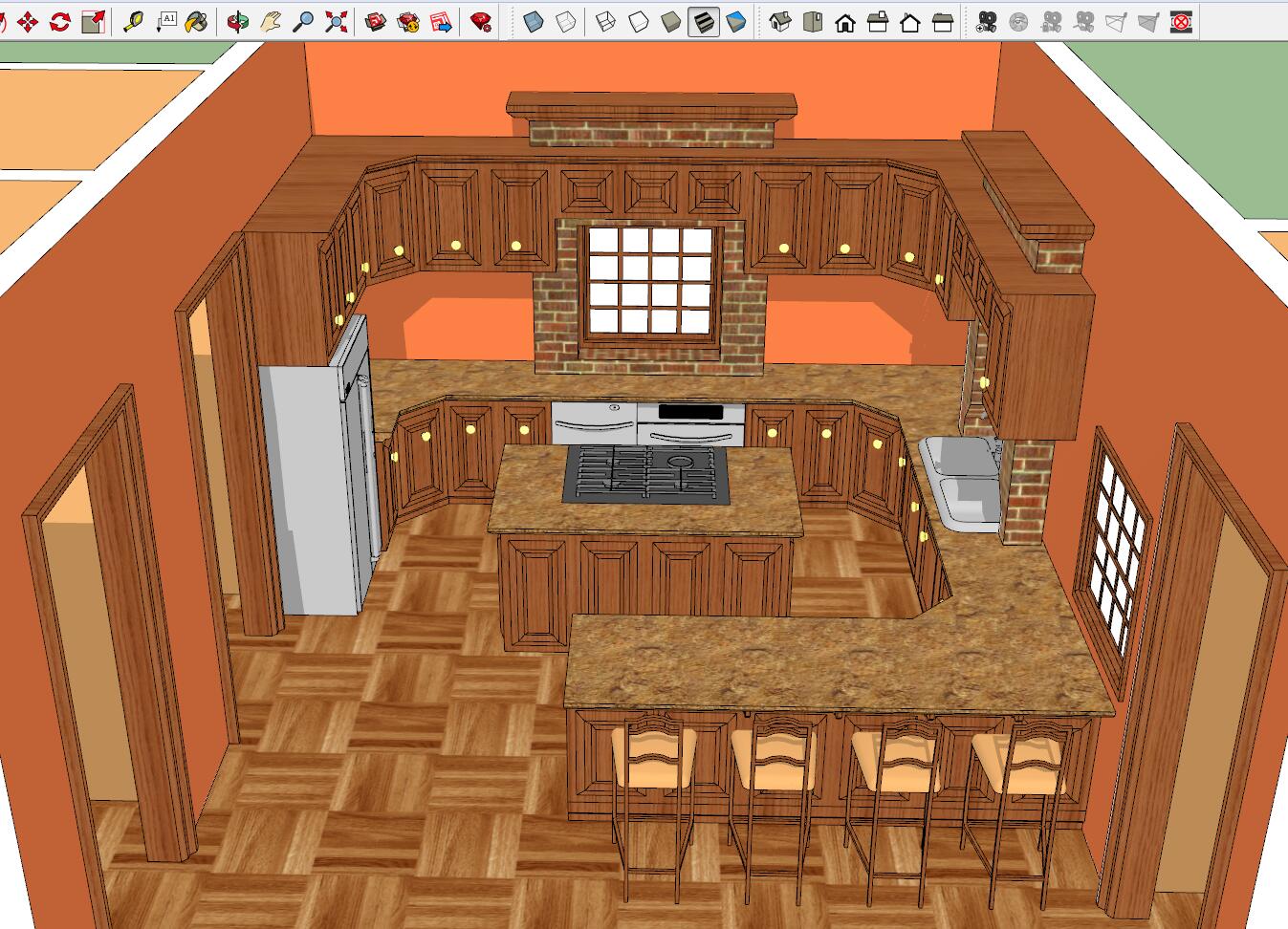Click the red Reset Camera icon
This screenshot has height=929, width=1288.
coord(1181,21)
